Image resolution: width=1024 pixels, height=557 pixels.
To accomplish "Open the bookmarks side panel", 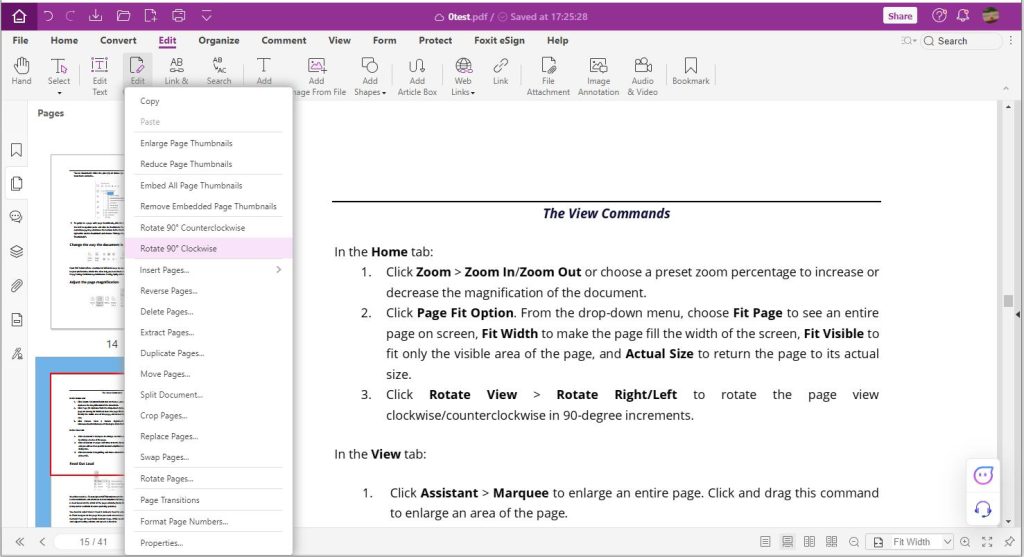I will 16,150.
